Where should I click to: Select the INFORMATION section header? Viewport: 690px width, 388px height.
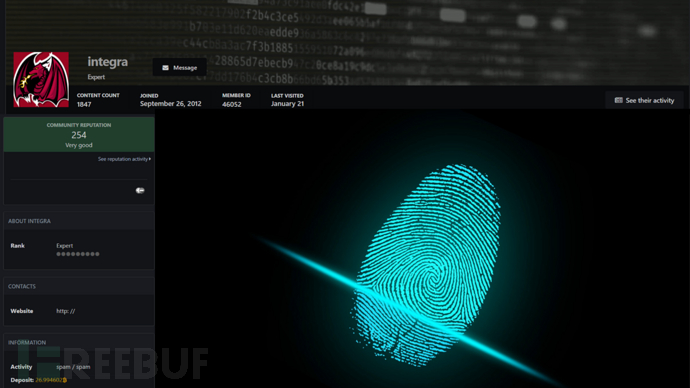26,342
